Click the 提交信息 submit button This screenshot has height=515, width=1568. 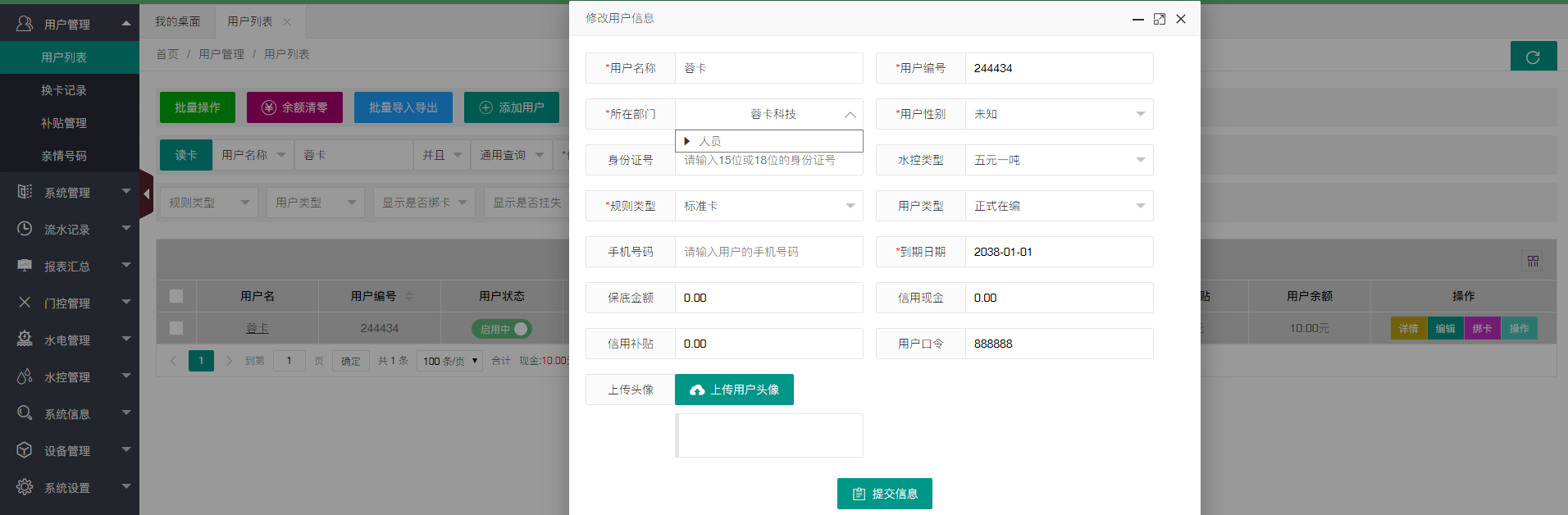[884, 494]
